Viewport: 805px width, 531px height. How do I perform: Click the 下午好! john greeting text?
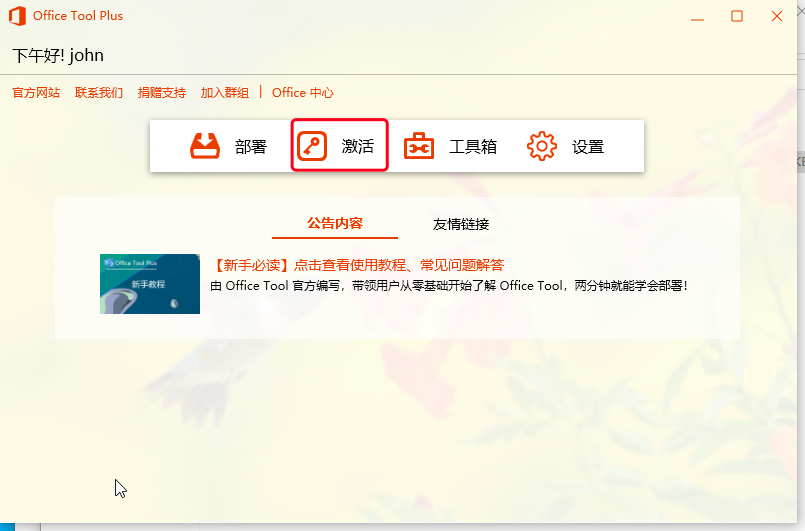pyautogui.click(x=58, y=55)
